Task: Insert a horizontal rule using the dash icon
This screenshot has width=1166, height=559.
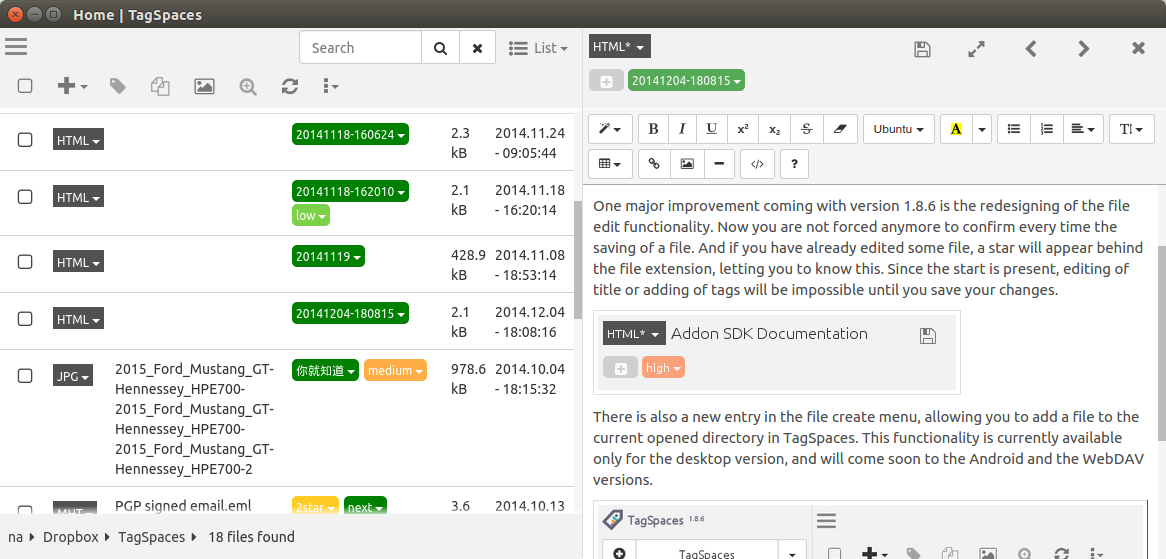Action: tap(717, 164)
